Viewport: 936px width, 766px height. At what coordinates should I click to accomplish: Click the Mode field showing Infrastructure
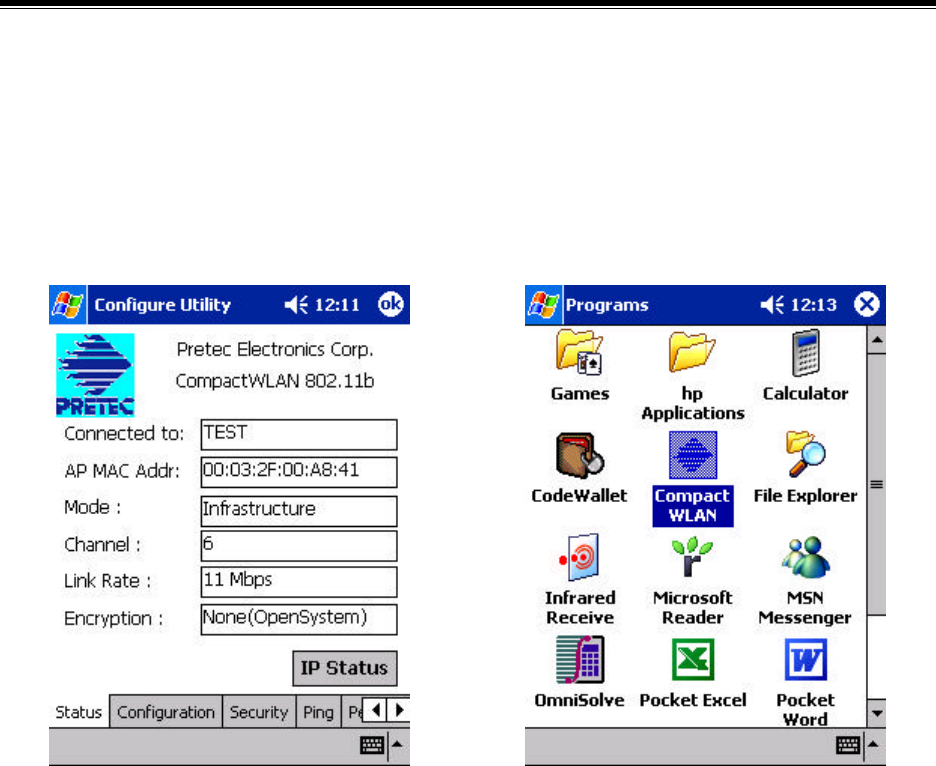click(x=299, y=511)
